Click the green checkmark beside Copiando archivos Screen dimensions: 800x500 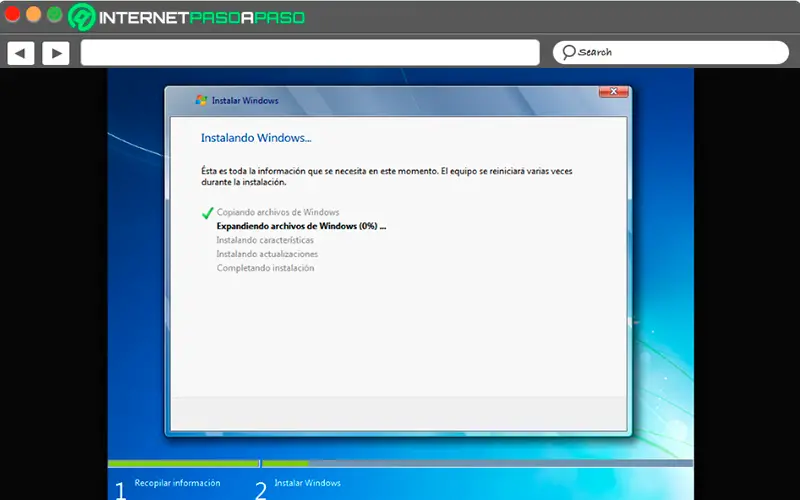(x=207, y=213)
